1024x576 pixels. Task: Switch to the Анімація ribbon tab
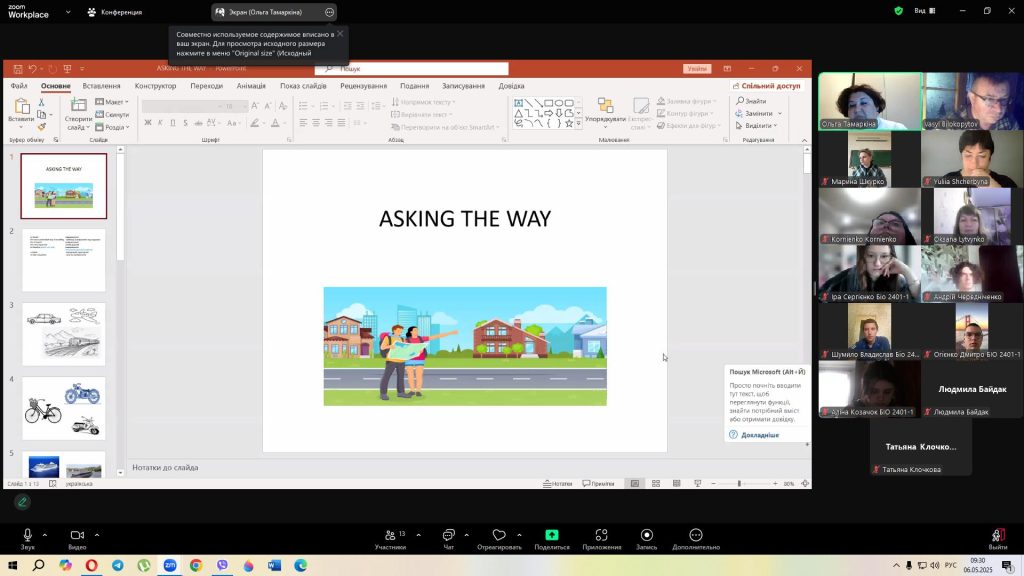click(251, 86)
